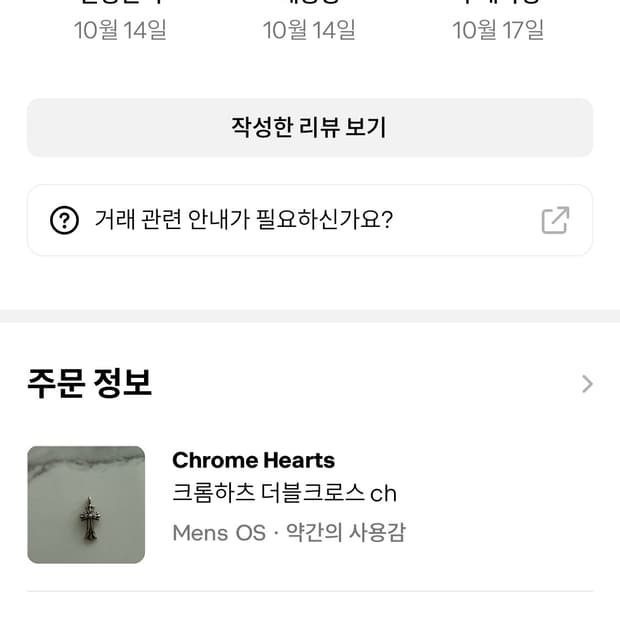Open the 거래 관련 안내가 필요하신가요? link
The width and height of the screenshot is (620, 620).
tap(243, 219)
